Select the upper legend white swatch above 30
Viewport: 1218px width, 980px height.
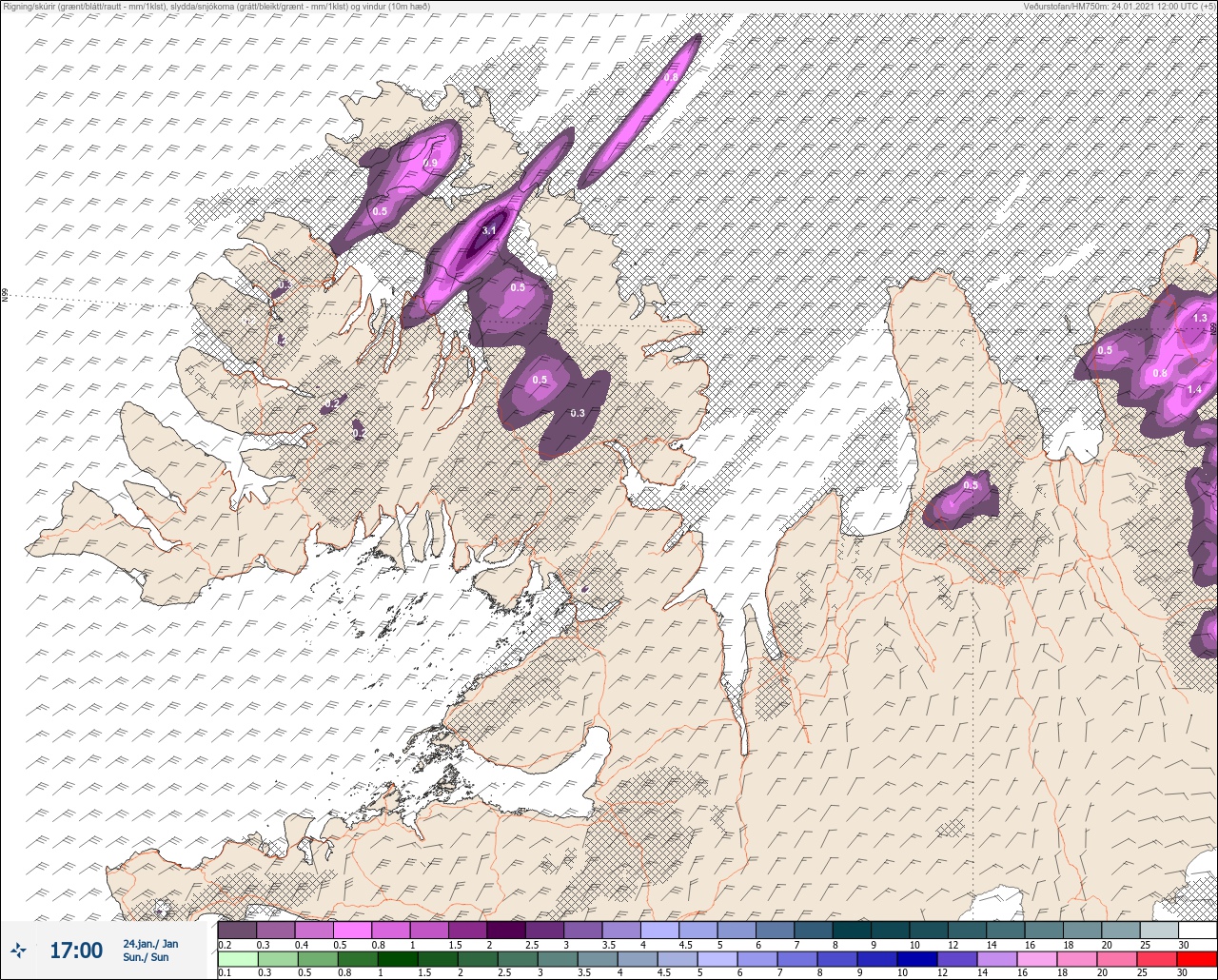pyautogui.click(x=1198, y=930)
